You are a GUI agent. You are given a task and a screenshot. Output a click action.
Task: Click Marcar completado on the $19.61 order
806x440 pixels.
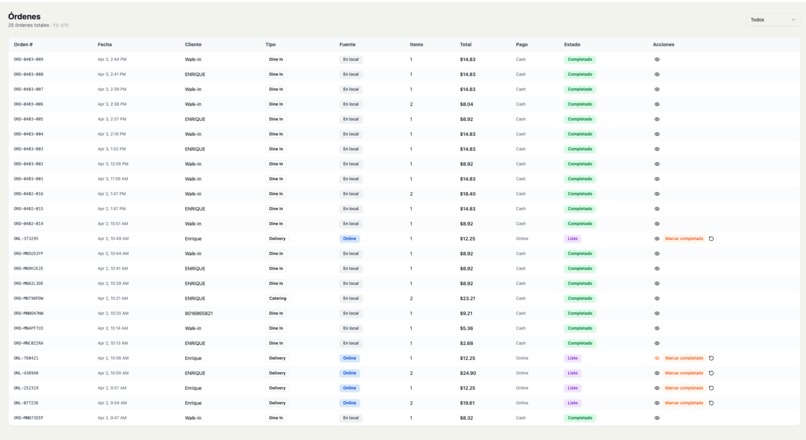684,403
